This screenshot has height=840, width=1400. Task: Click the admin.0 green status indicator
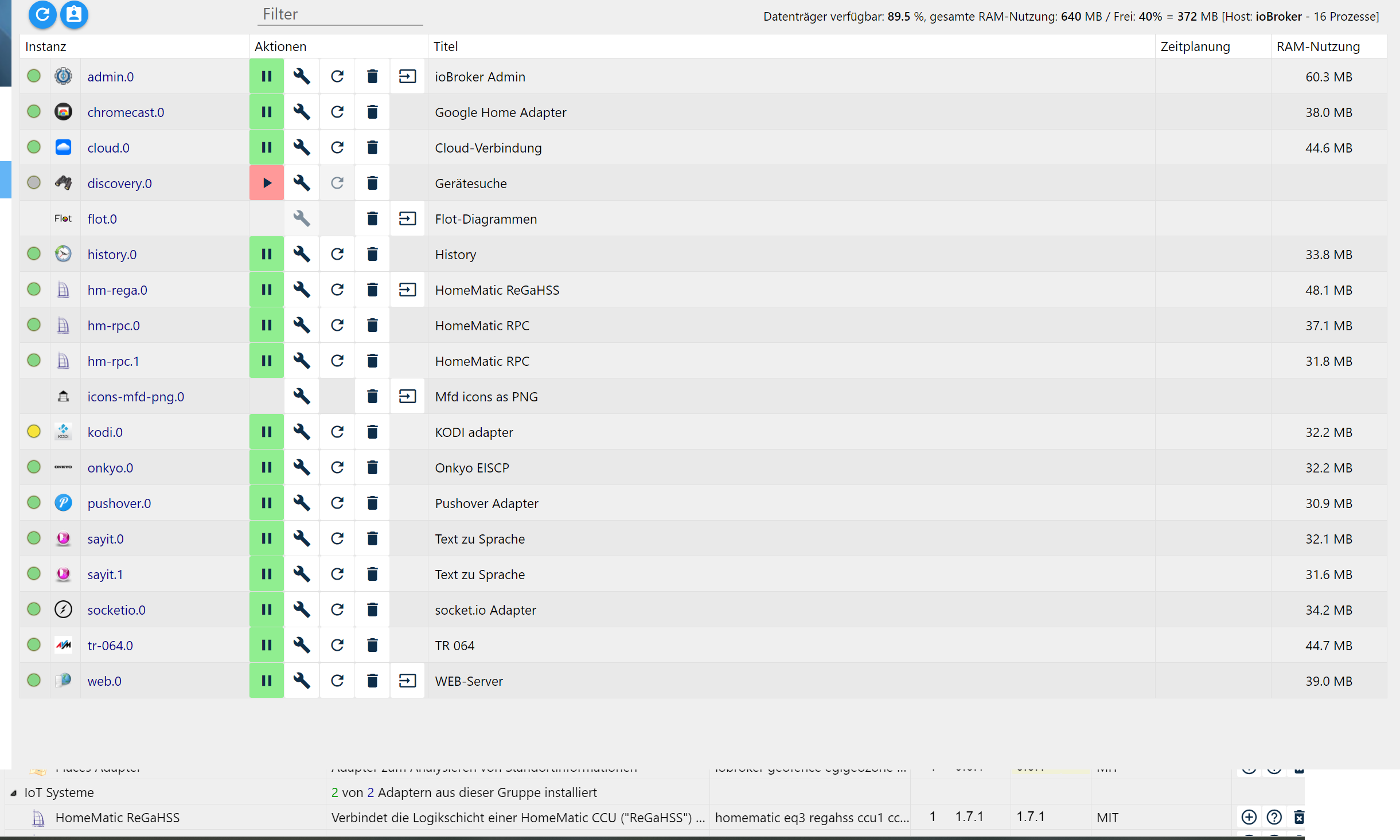coord(34,76)
